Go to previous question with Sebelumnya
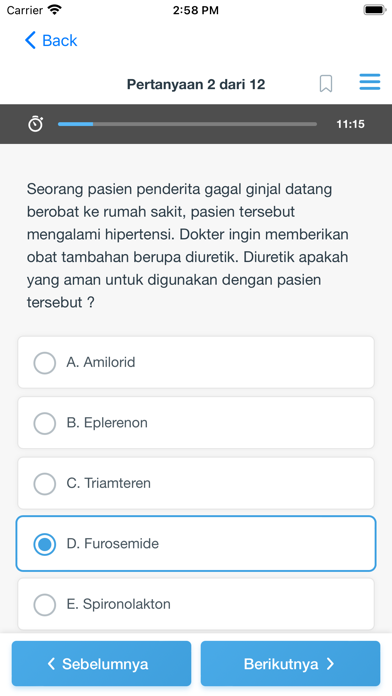The height and width of the screenshot is (696, 392). click(101, 664)
